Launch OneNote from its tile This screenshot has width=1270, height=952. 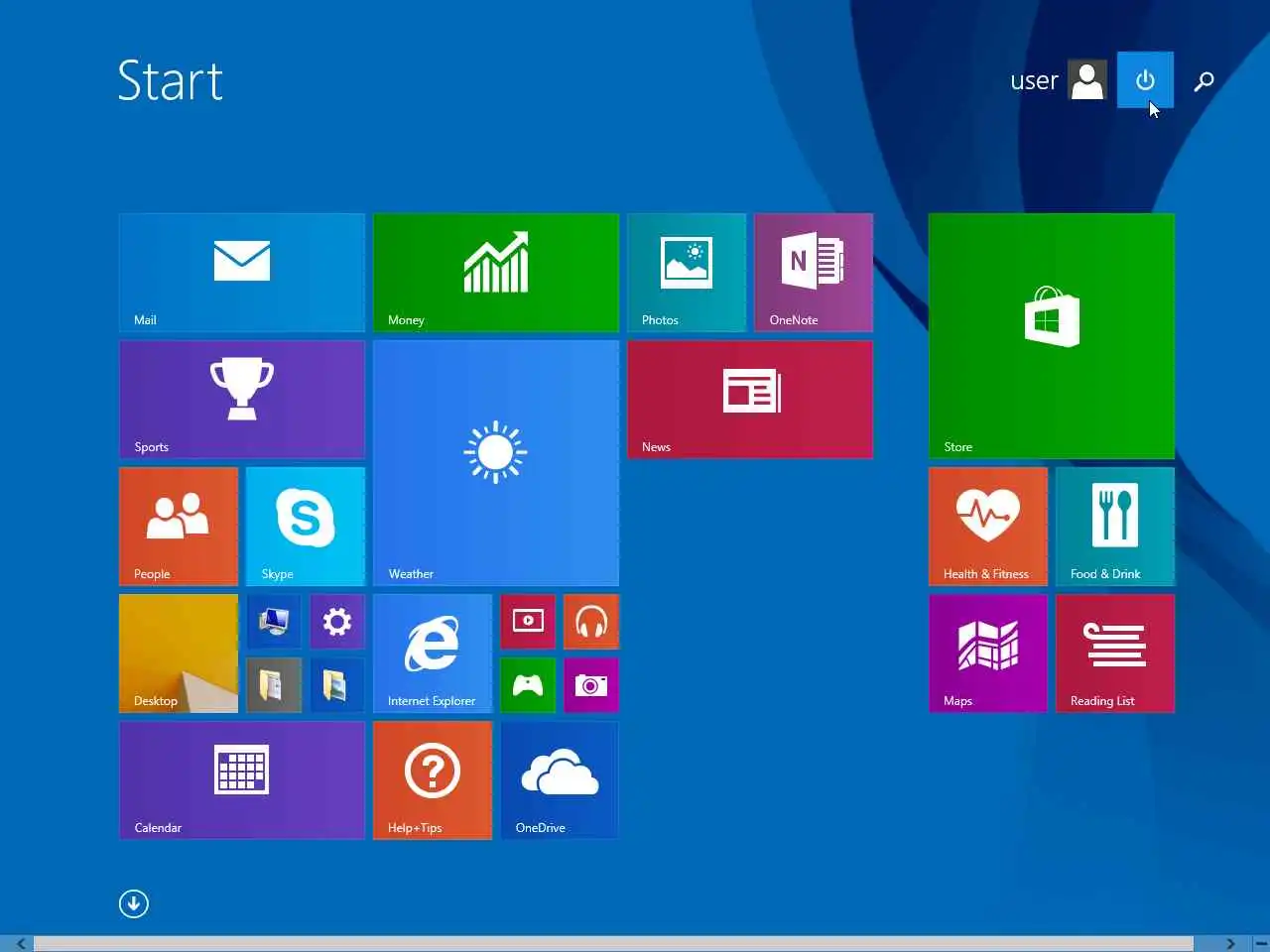point(814,273)
